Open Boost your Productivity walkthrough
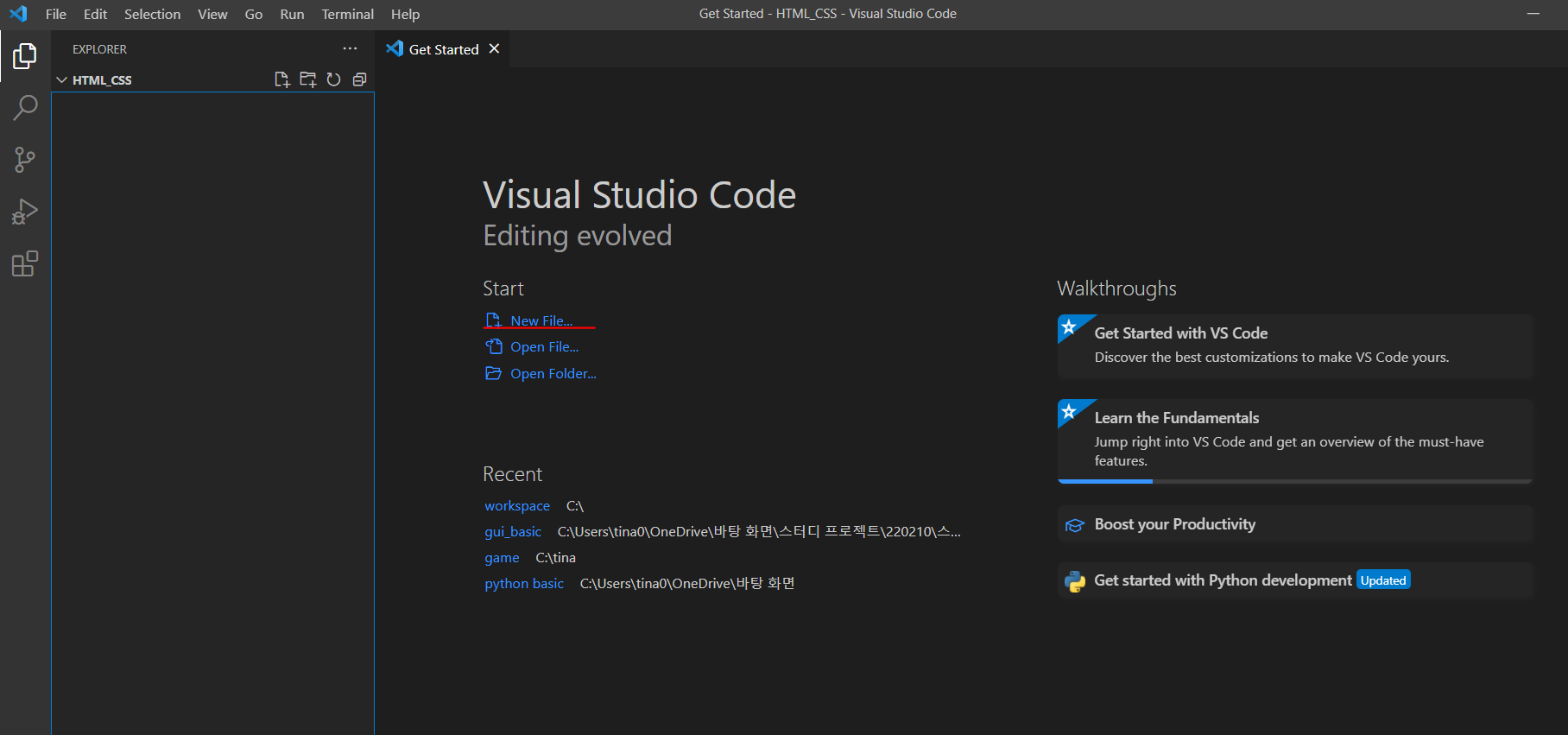 pos(1295,524)
